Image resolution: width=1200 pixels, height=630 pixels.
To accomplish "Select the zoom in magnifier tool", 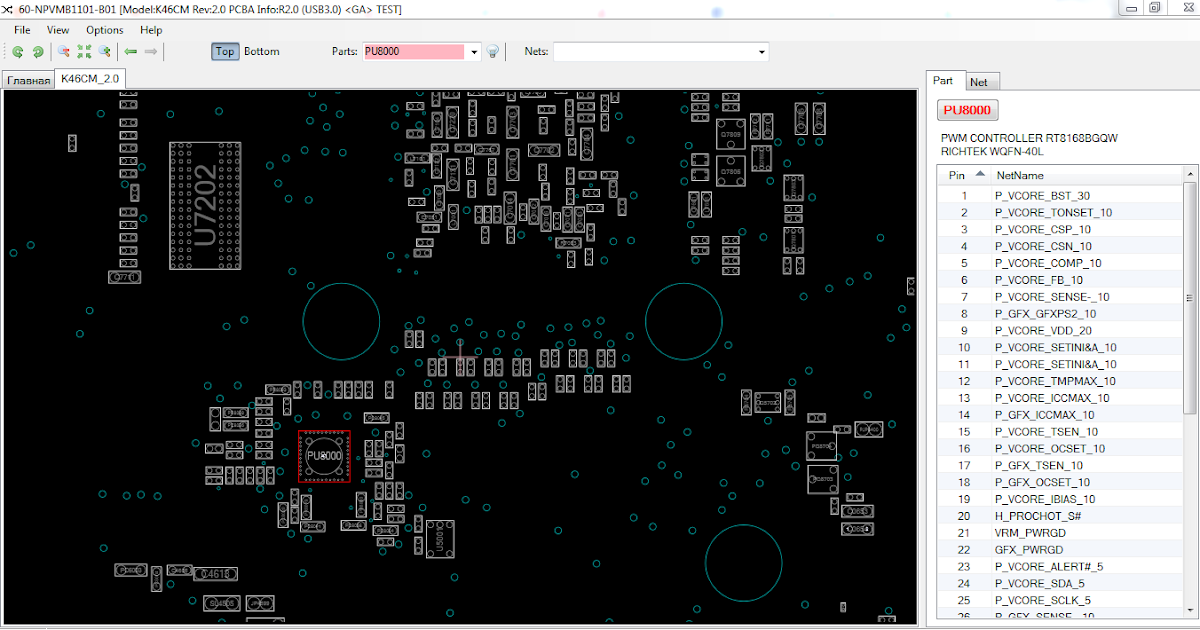I will pyautogui.click(x=104, y=51).
